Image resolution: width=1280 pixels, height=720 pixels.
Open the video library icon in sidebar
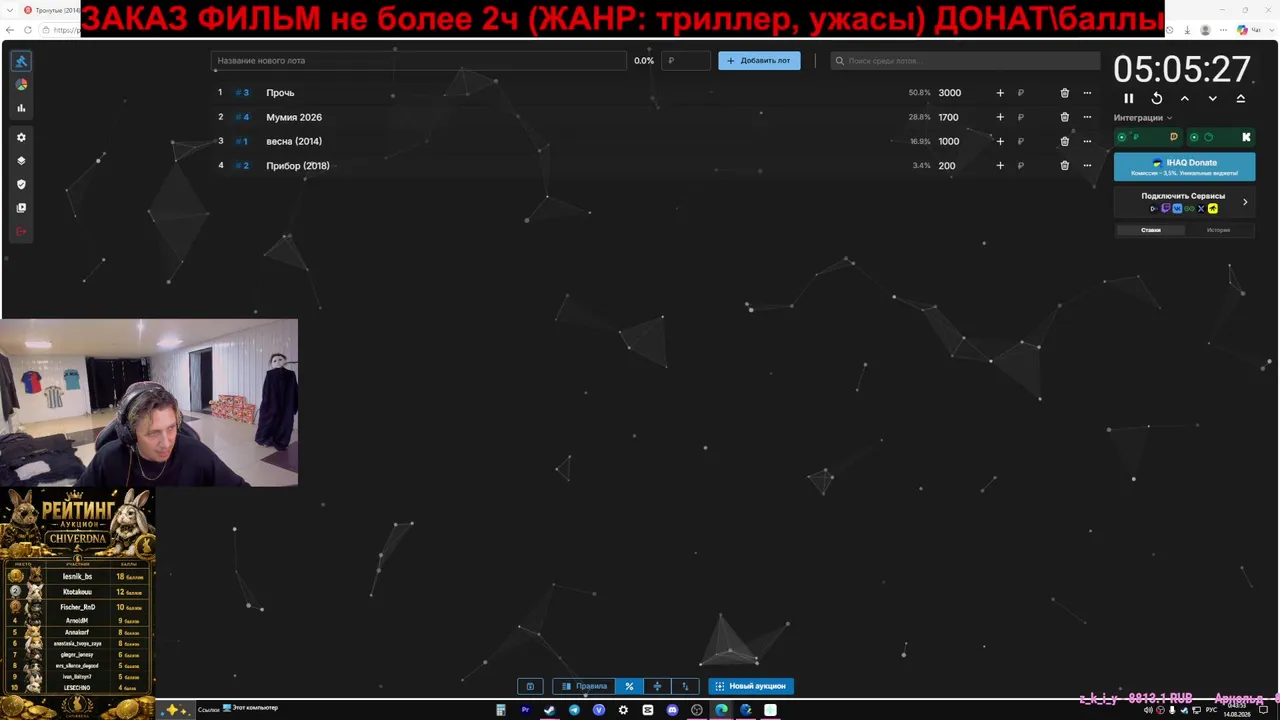click(x=21, y=208)
